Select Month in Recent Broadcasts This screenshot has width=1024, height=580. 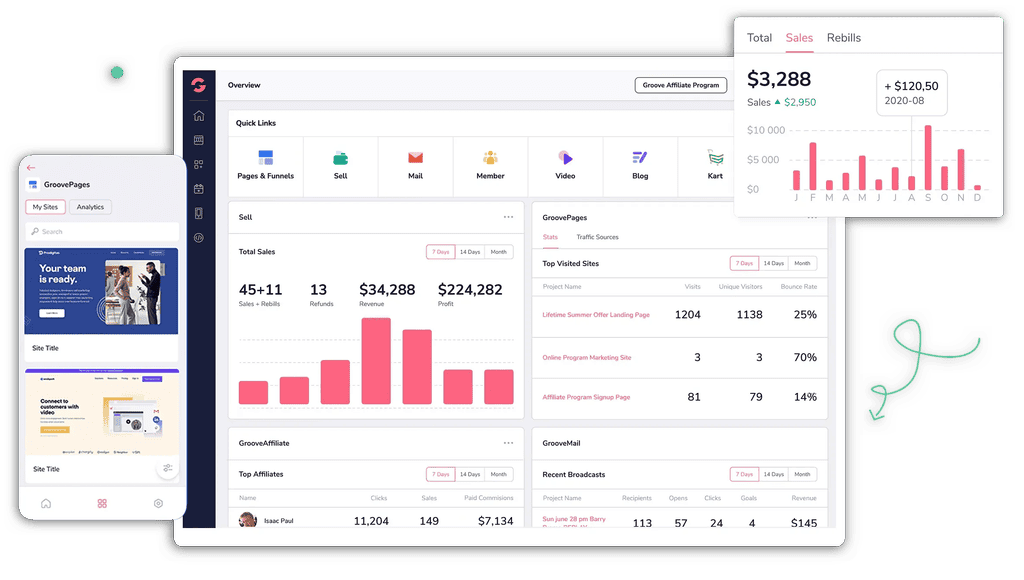802,474
